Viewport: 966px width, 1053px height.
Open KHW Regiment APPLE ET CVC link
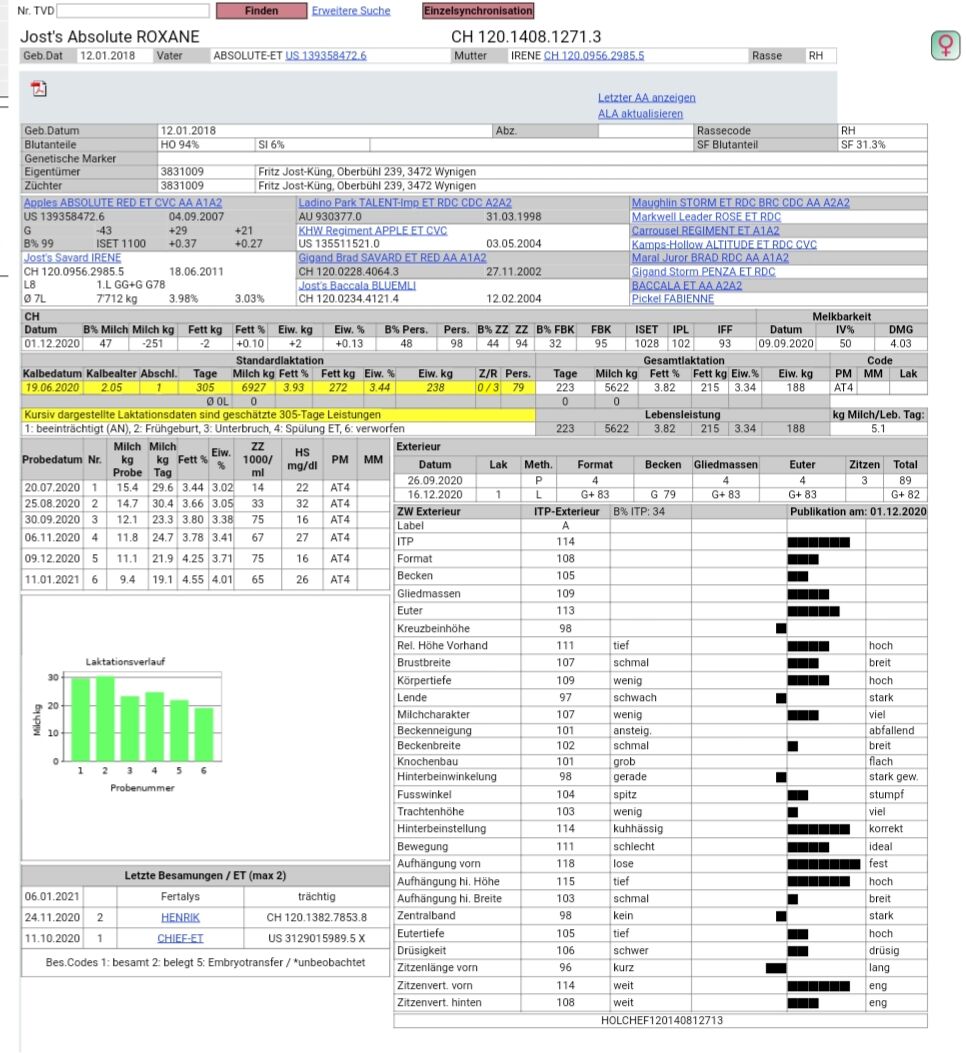(372, 230)
